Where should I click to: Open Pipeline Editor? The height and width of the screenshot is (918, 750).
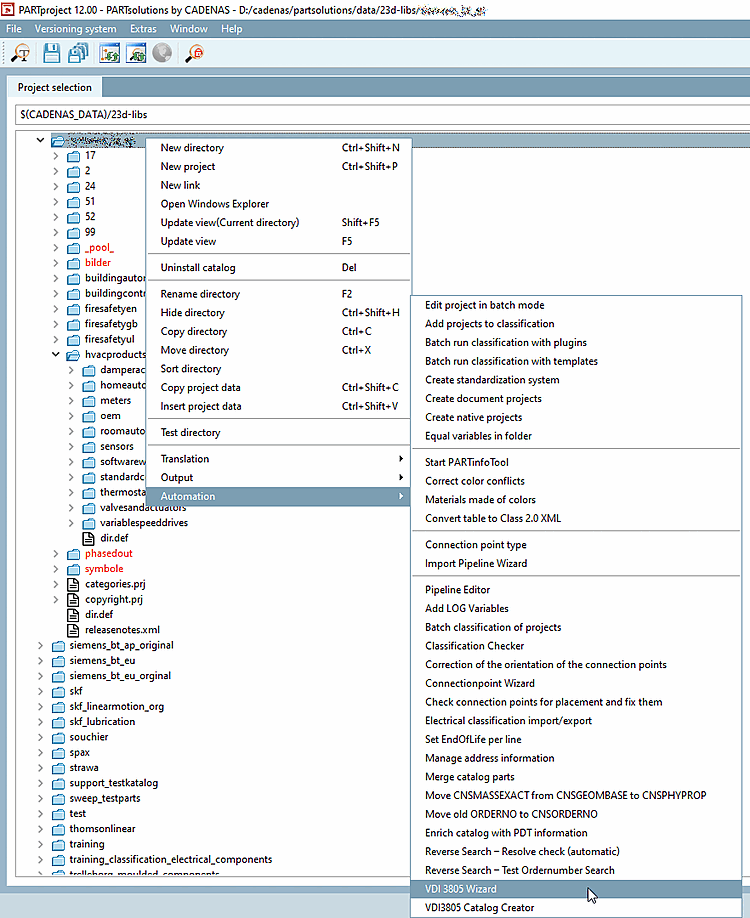(x=576, y=590)
